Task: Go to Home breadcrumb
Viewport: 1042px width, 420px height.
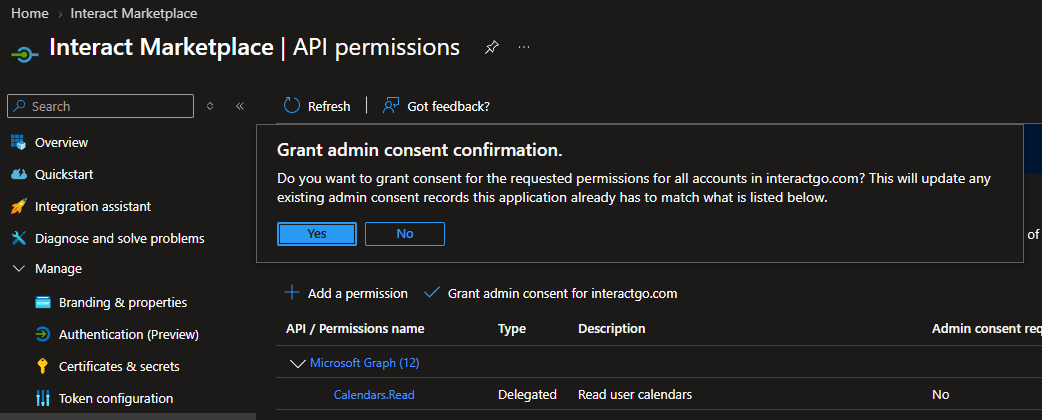Action: pos(30,13)
